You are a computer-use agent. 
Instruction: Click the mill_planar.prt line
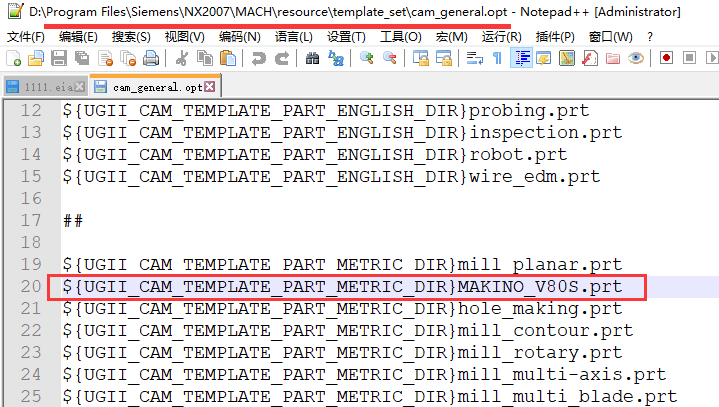point(342,264)
